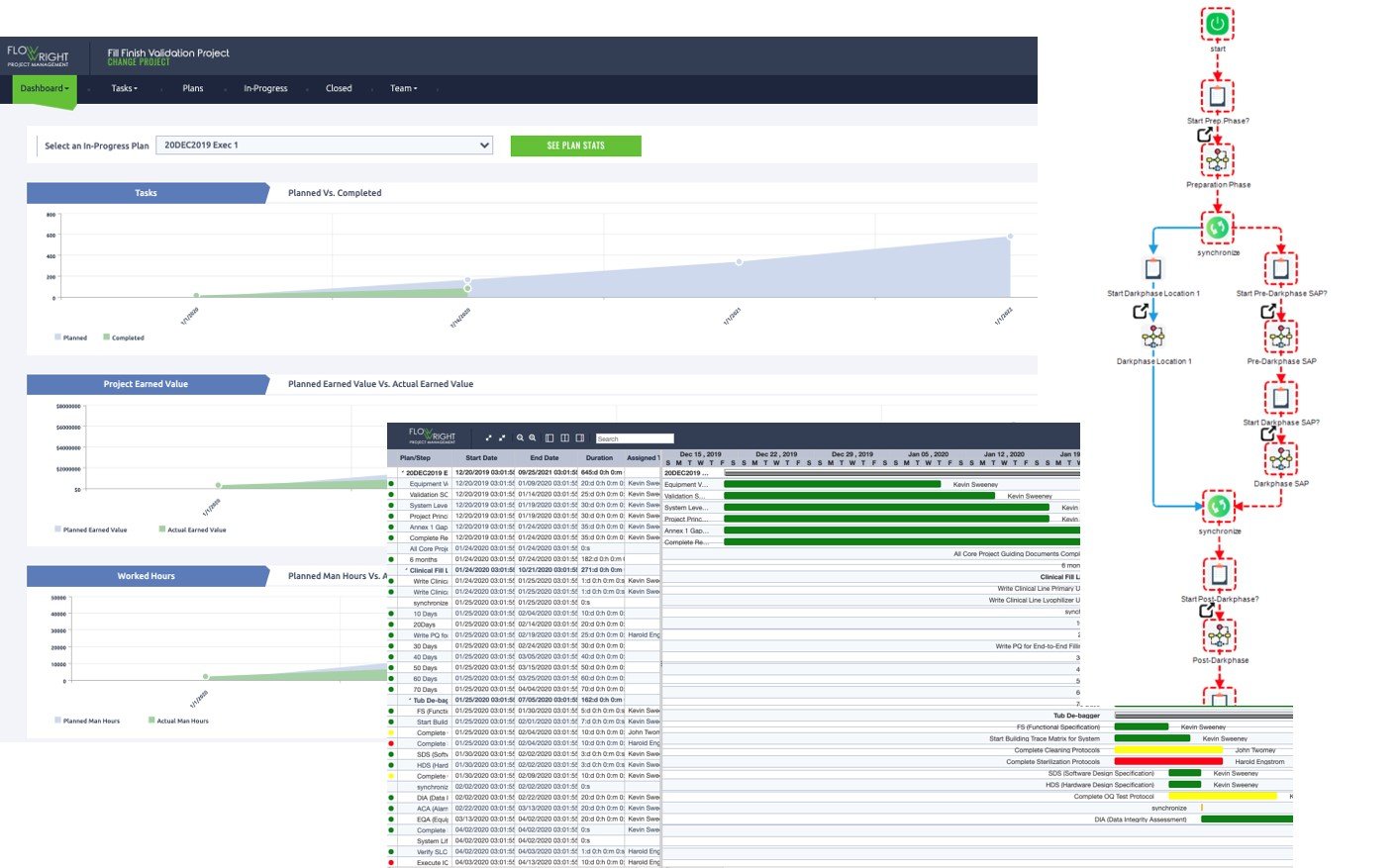Click the Post-Darkphase workflow node
Image resolution: width=1399 pixels, height=868 pixels.
coord(1219,636)
